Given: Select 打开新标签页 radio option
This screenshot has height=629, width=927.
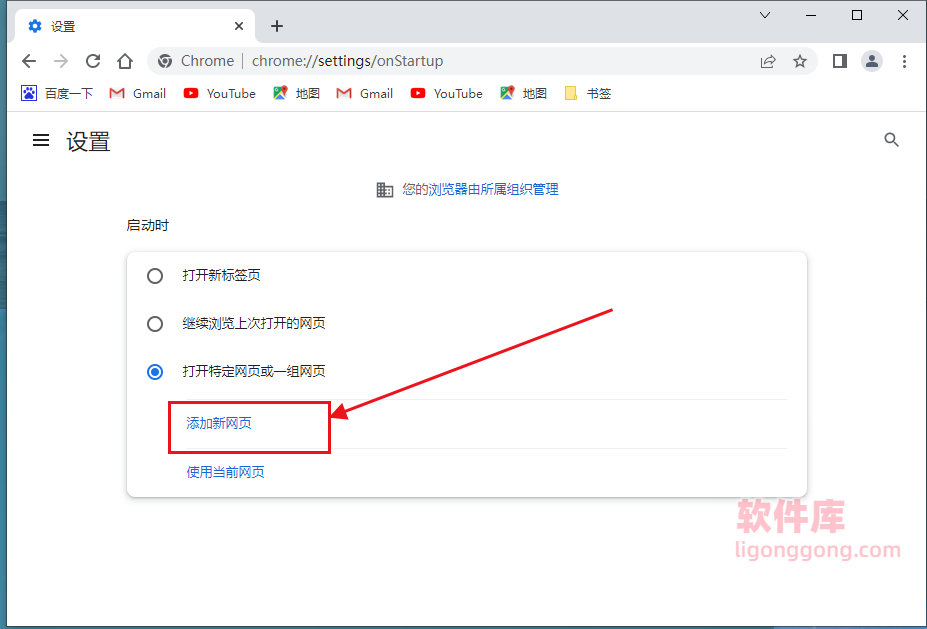Looking at the screenshot, I should (155, 276).
